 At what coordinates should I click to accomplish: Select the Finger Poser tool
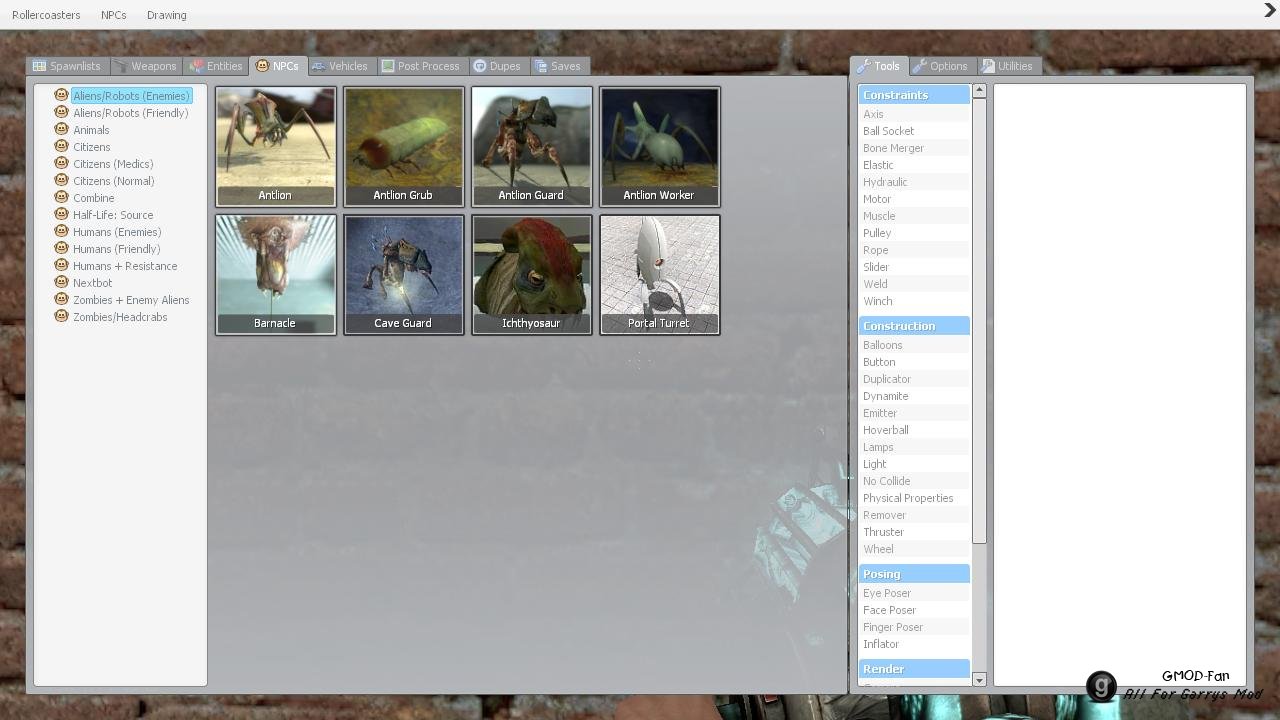(x=914, y=627)
